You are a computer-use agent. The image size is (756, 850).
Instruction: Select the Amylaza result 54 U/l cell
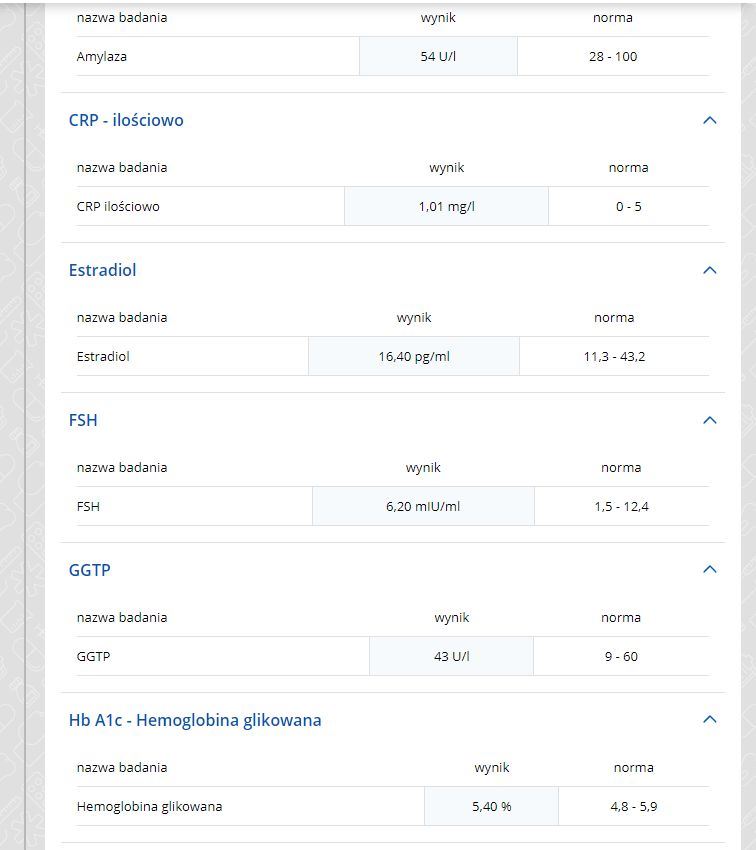(x=438, y=56)
